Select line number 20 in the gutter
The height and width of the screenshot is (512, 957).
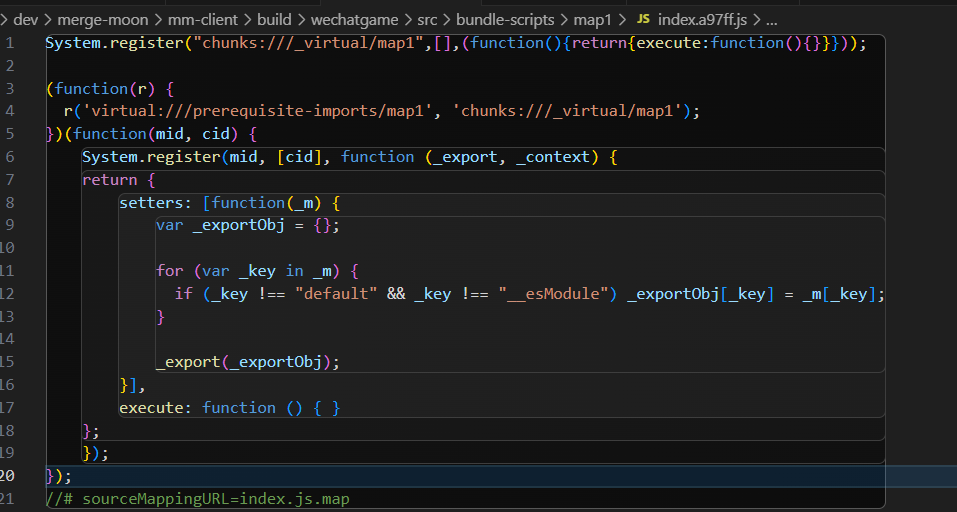point(9,475)
